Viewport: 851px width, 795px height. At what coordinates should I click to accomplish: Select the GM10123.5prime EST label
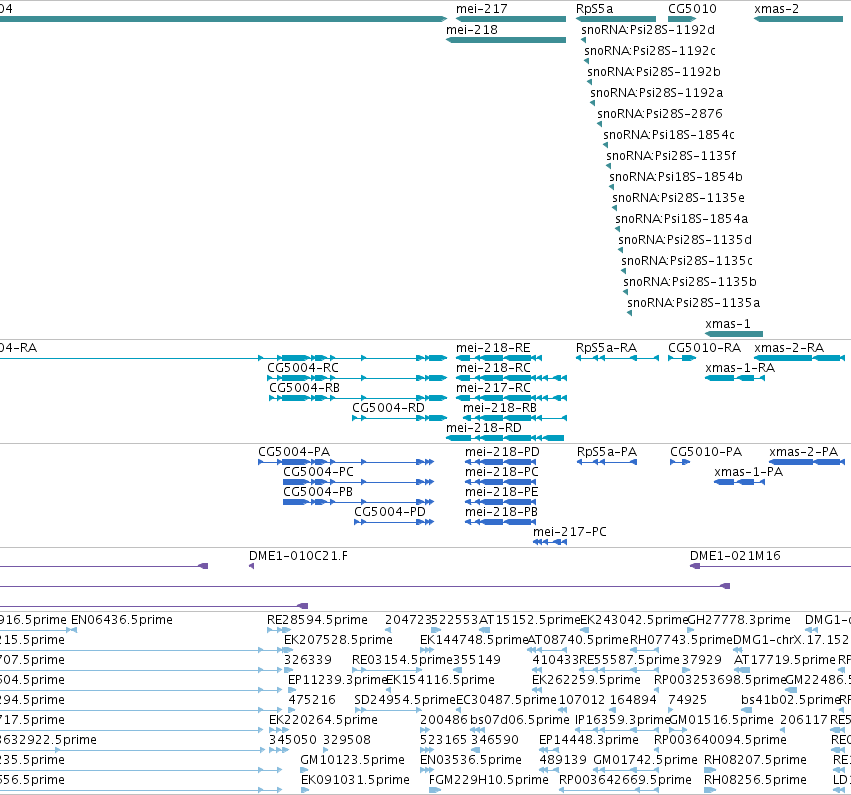tap(352, 760)
